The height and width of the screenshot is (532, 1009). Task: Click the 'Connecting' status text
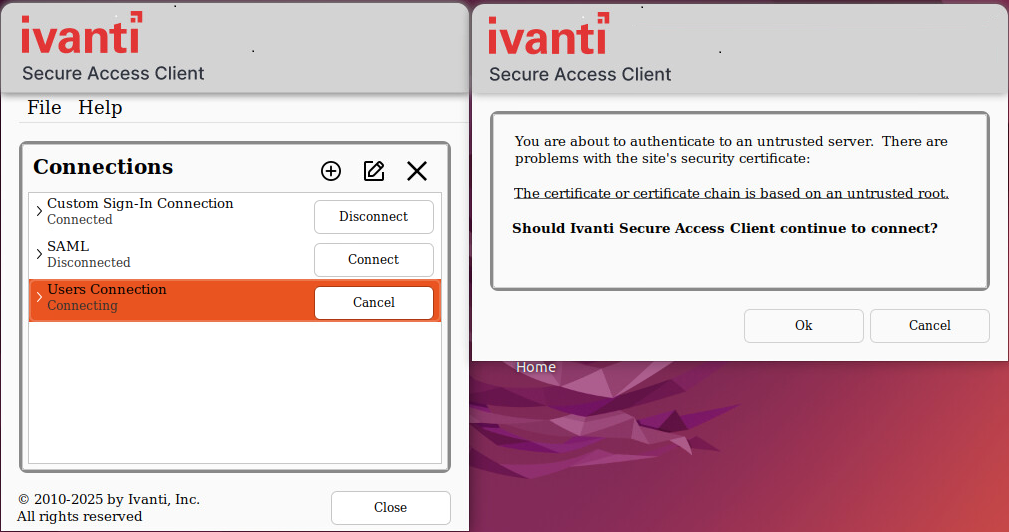pos(82,306)
